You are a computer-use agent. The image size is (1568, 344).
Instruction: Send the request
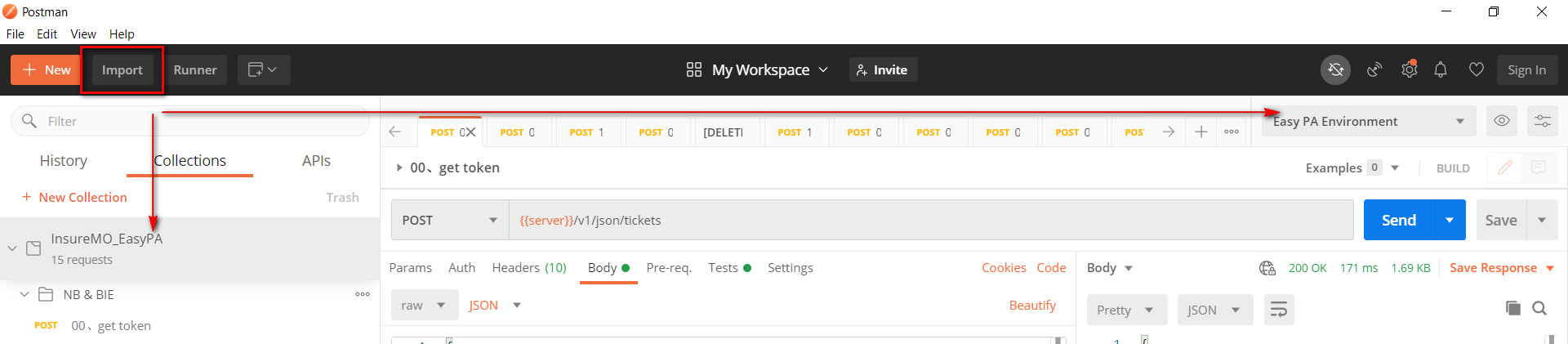coord(1399,220)
